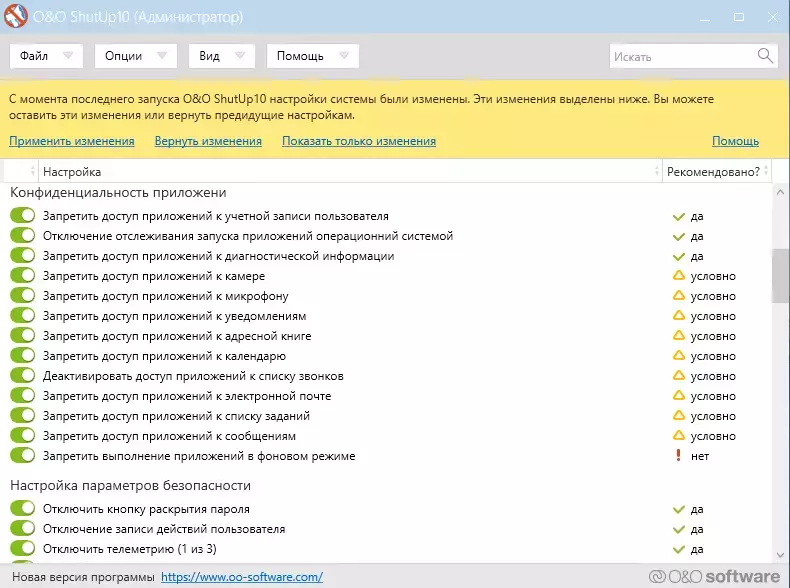
Task: Click the triangle icon for messages row
Action: 679,435
